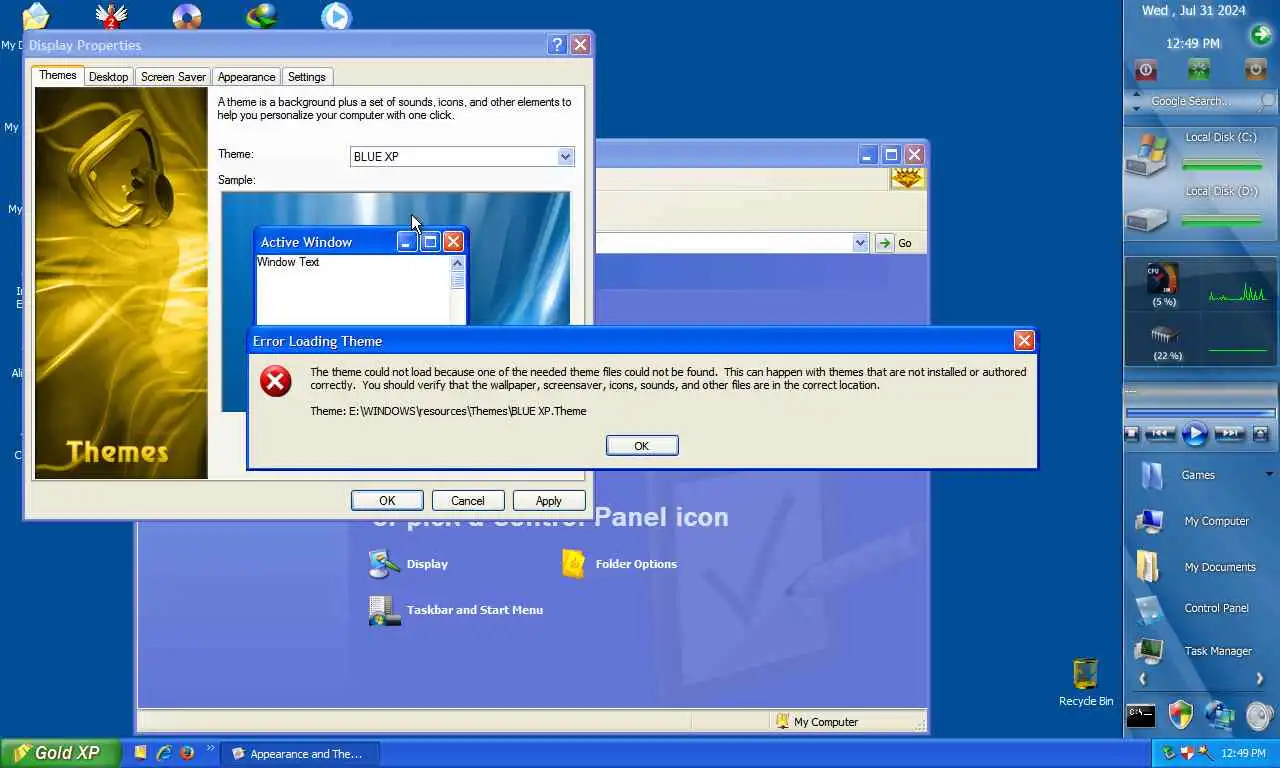The width and height of the screenshot is (1280, 768).
Task: Click the red shutdown icon in the sidebar
Action: click(x=1146, y=70)
